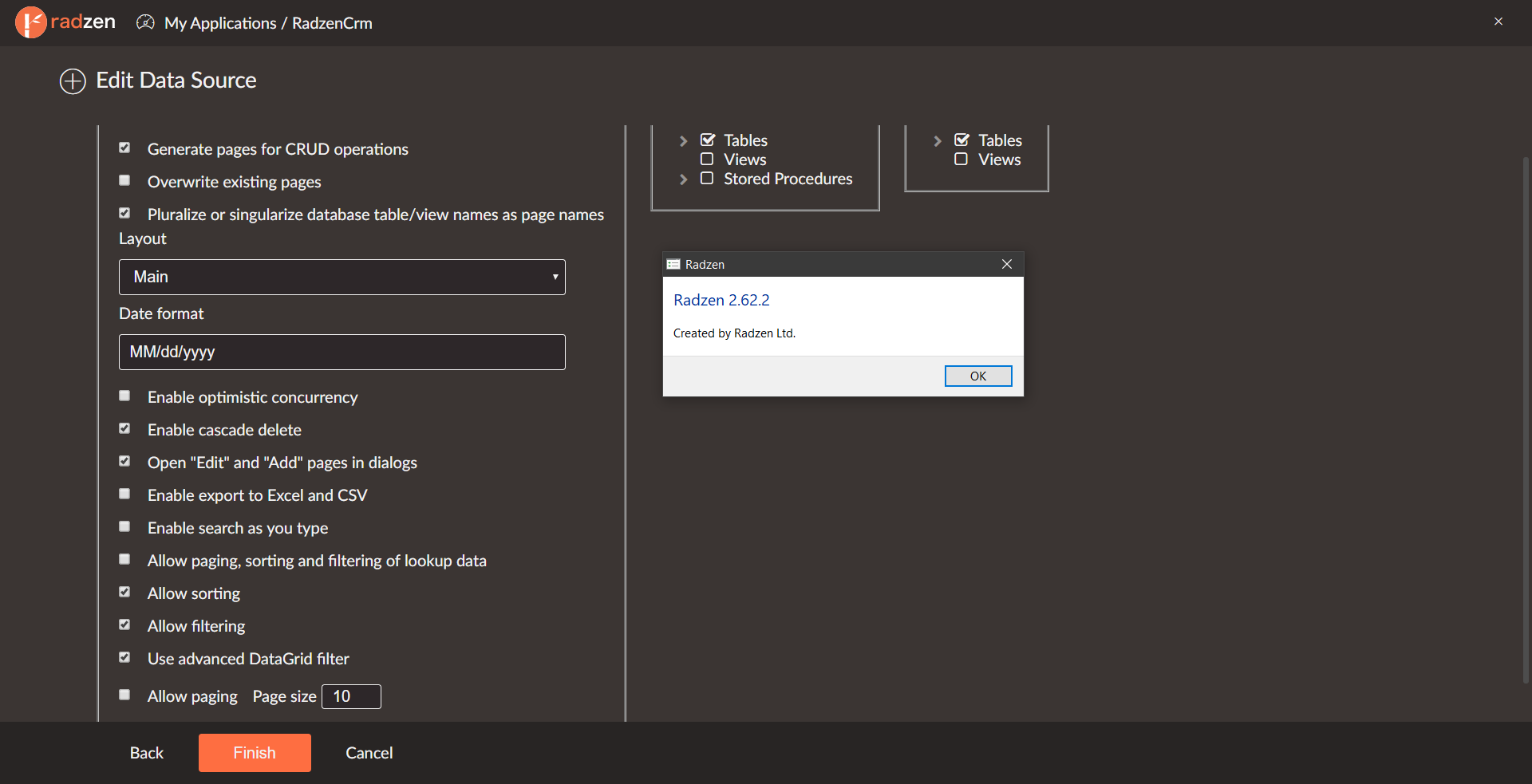Screen dimensions: 1532x784
Task: Toggle Allow sorting checkbox
Action: click(x=124, y=592)
